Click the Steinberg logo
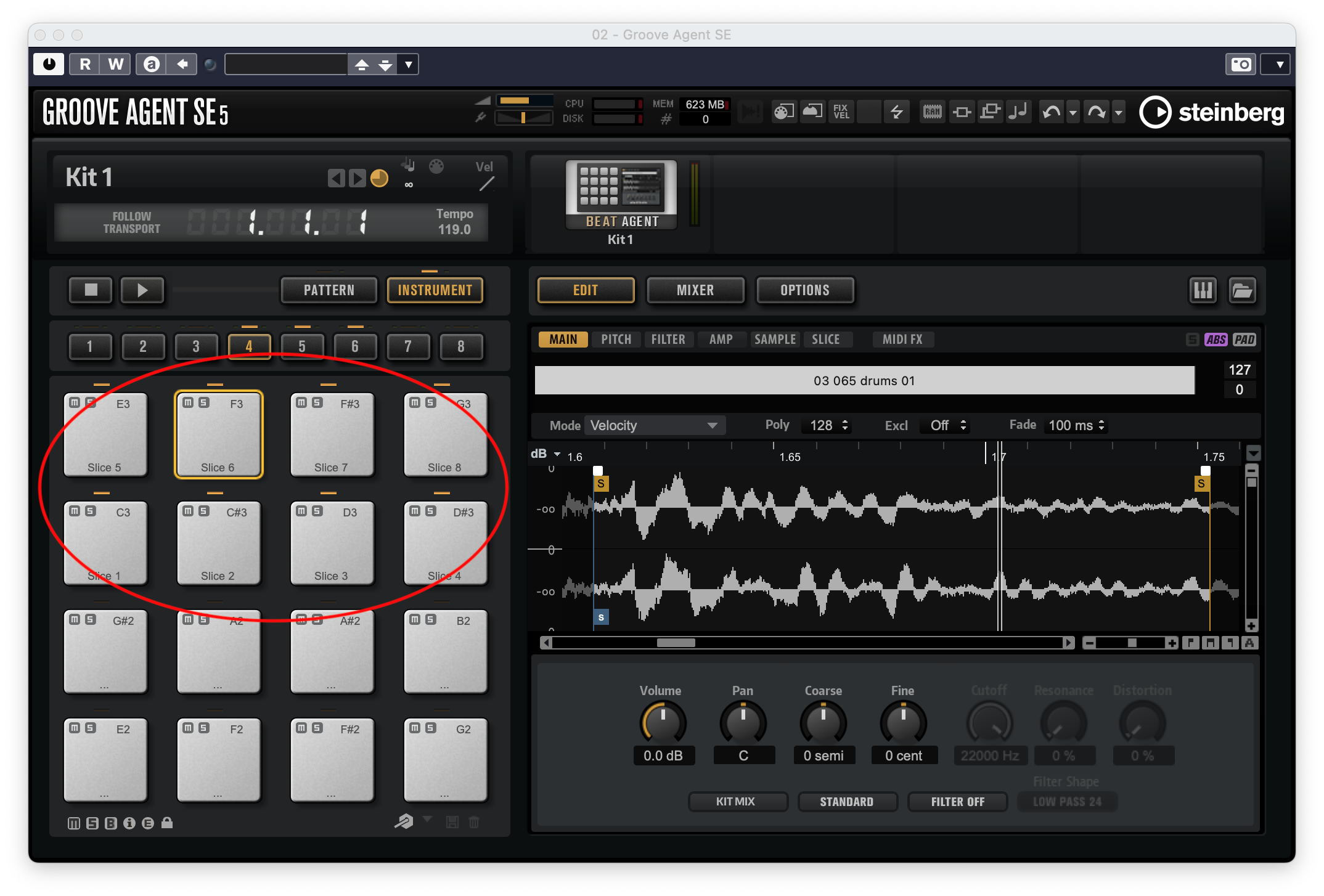 1212,112
